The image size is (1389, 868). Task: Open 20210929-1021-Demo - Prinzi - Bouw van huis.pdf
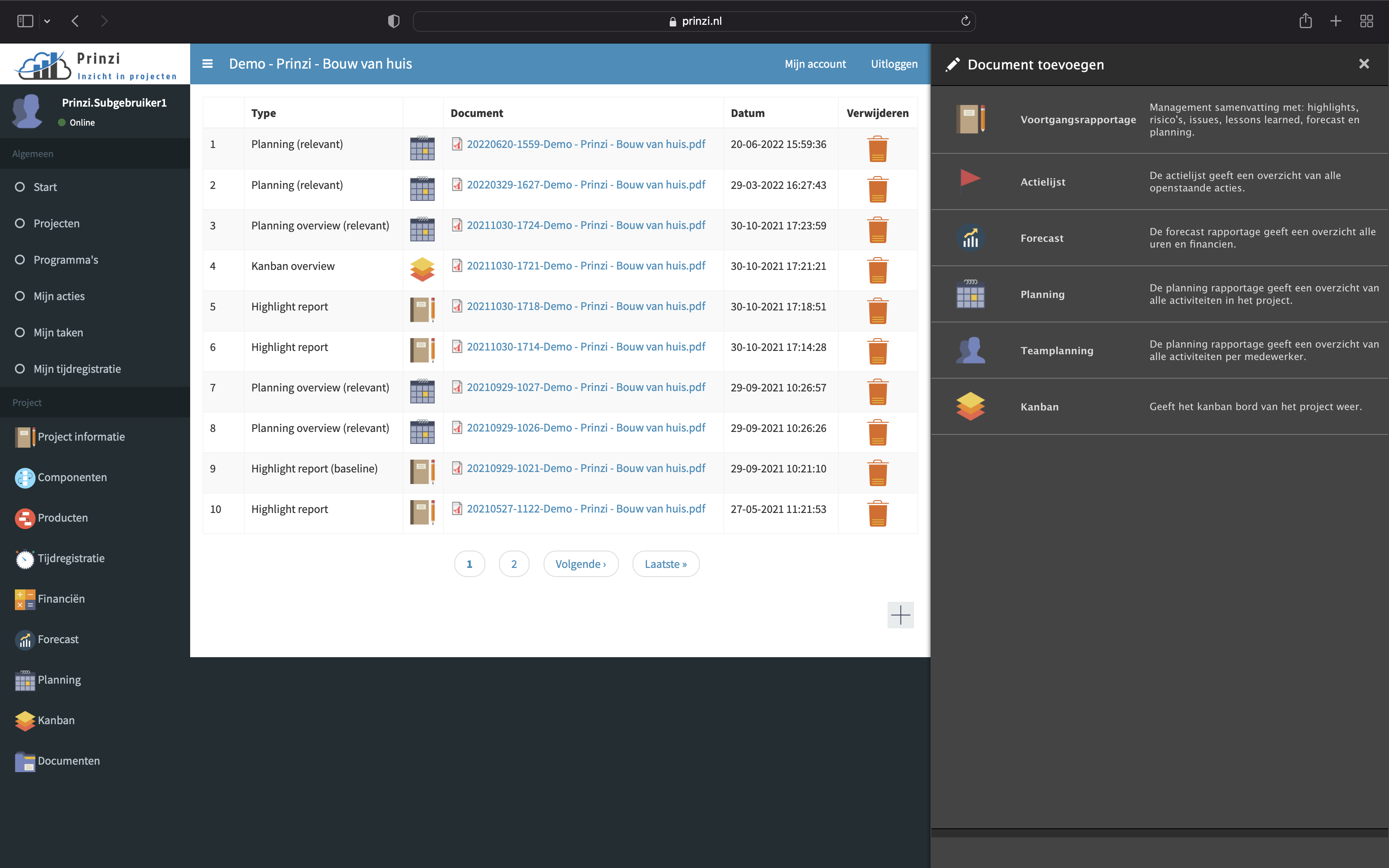tap(586, 468)
